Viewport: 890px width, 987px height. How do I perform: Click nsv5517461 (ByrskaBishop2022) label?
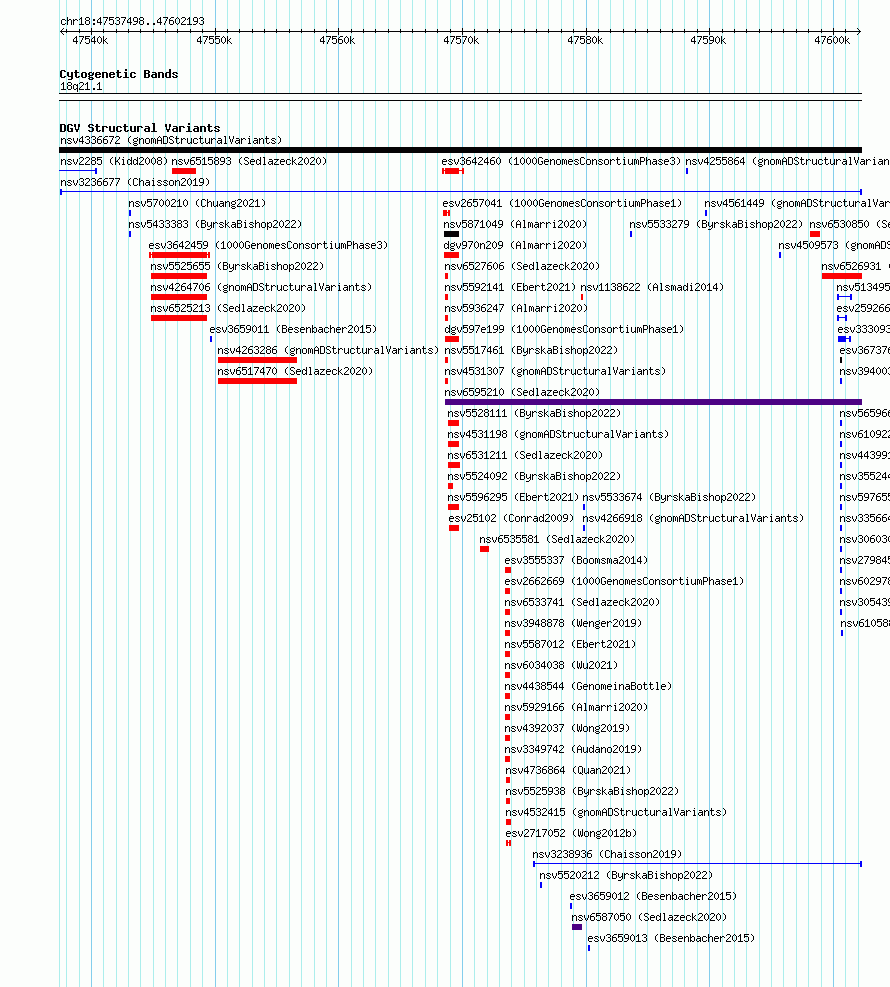coord(531,350)
